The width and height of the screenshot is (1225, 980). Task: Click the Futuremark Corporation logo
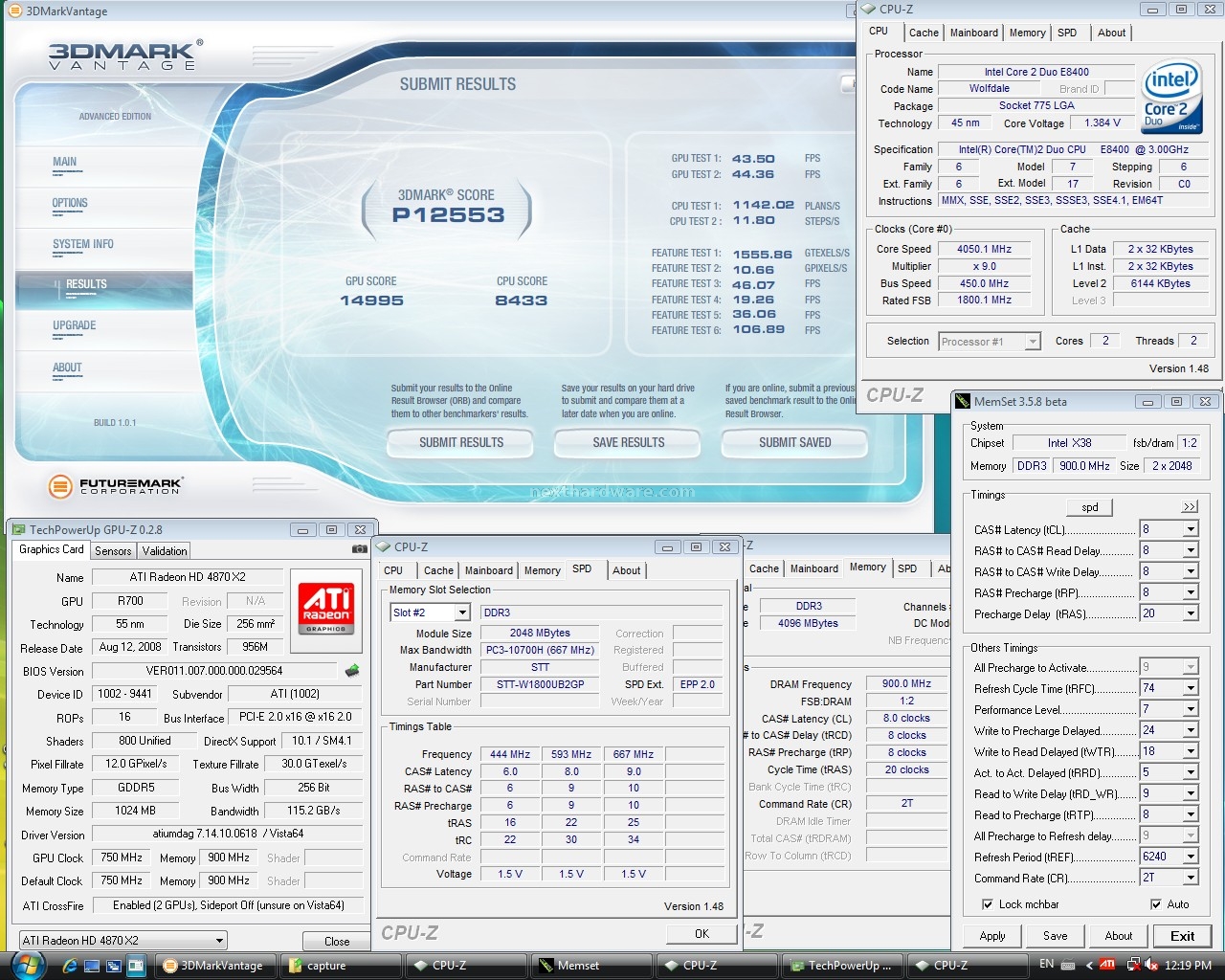[115, 486]
